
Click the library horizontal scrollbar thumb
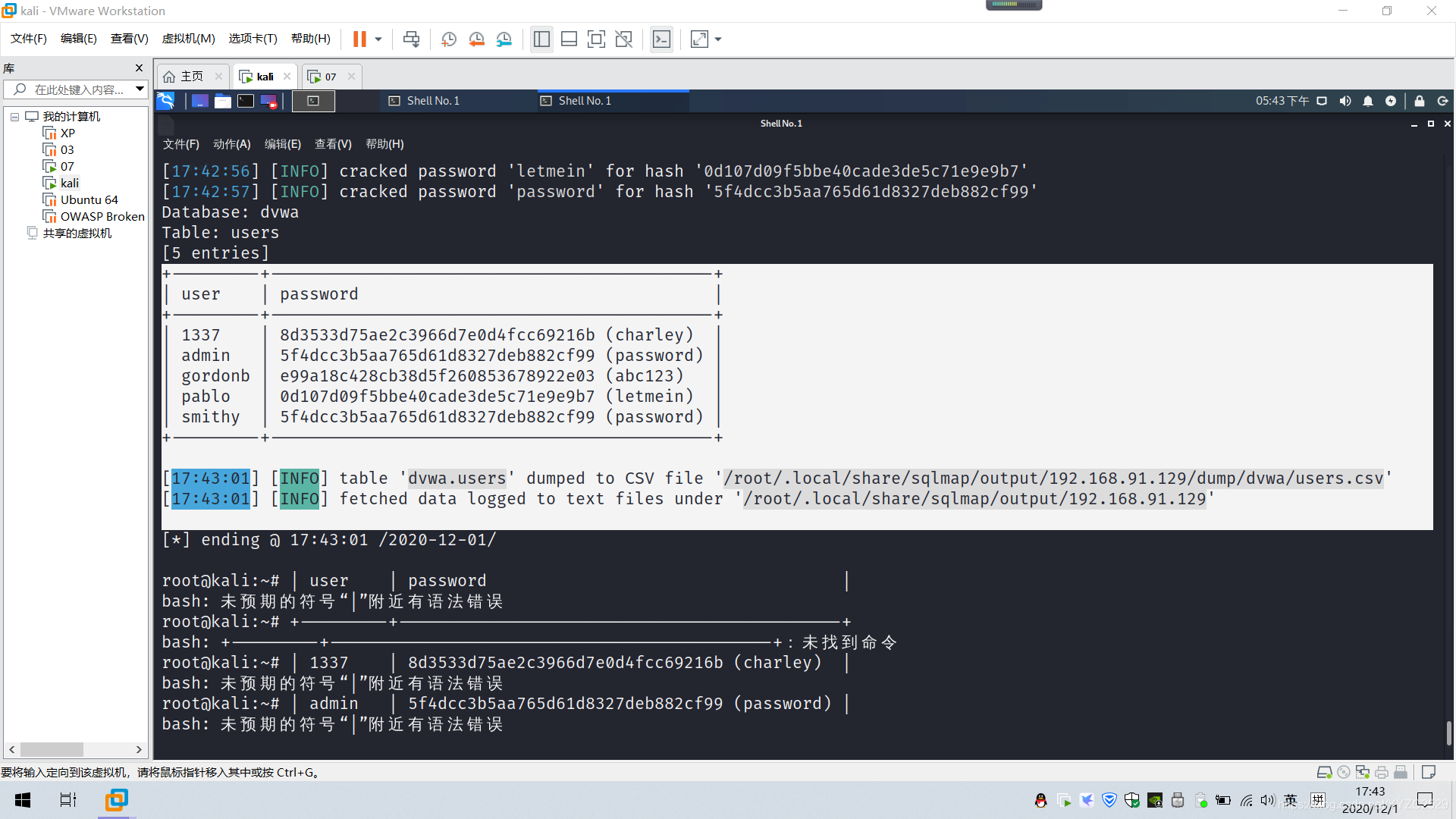pyautogui.click(x=52, y=750)
